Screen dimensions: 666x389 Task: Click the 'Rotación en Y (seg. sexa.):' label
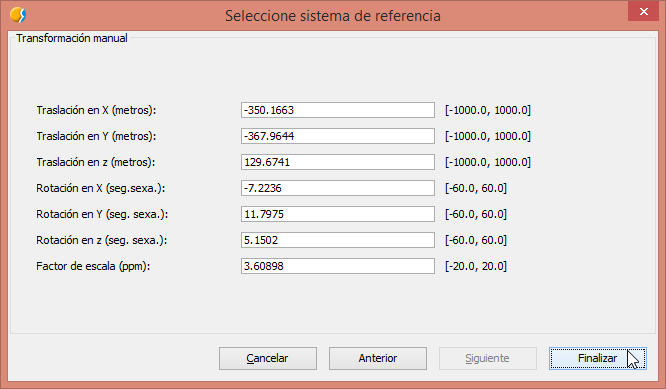(x=102, y=214)
